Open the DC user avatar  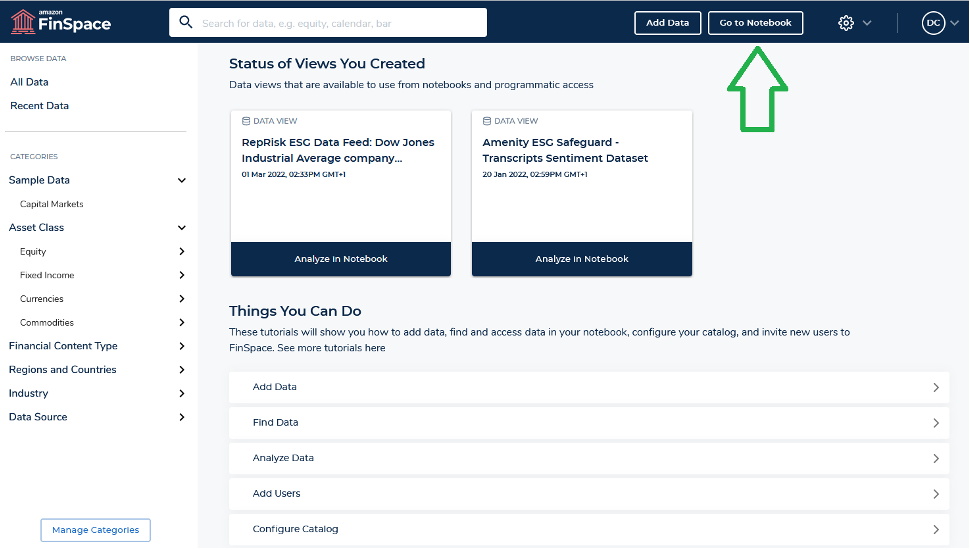click(933, 23)
